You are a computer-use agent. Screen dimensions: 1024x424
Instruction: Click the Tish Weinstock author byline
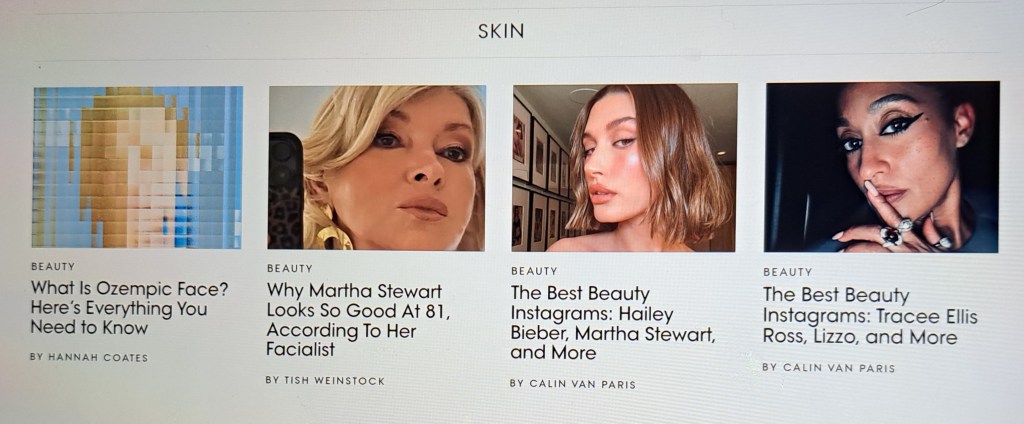click(325, 380)
